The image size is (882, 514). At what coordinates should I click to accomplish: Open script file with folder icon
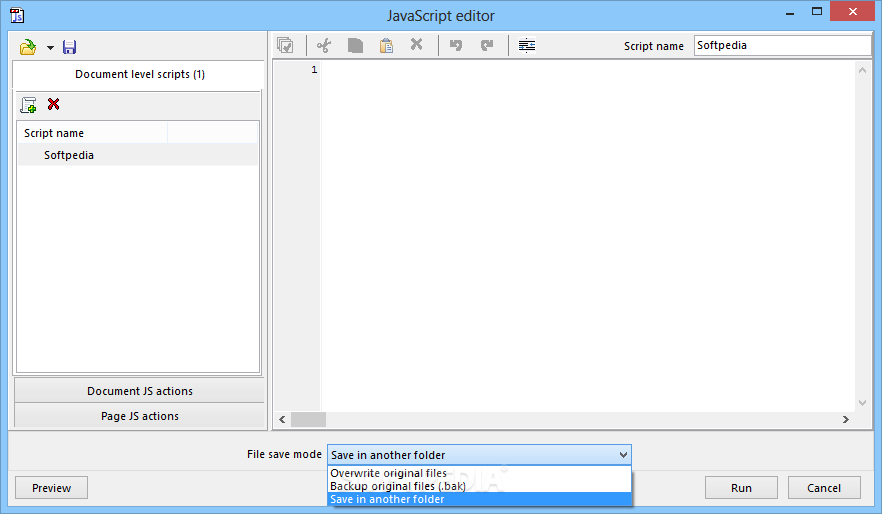[x=28, y=47]
